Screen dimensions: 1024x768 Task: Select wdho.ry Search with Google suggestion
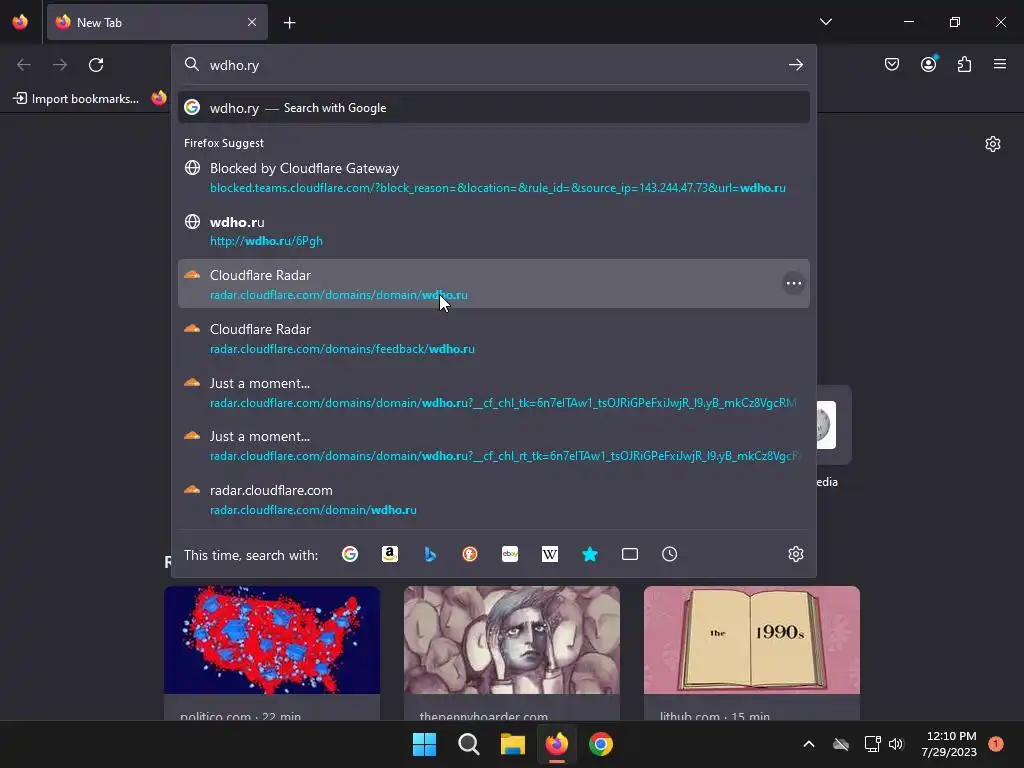[x=494, y=108]
